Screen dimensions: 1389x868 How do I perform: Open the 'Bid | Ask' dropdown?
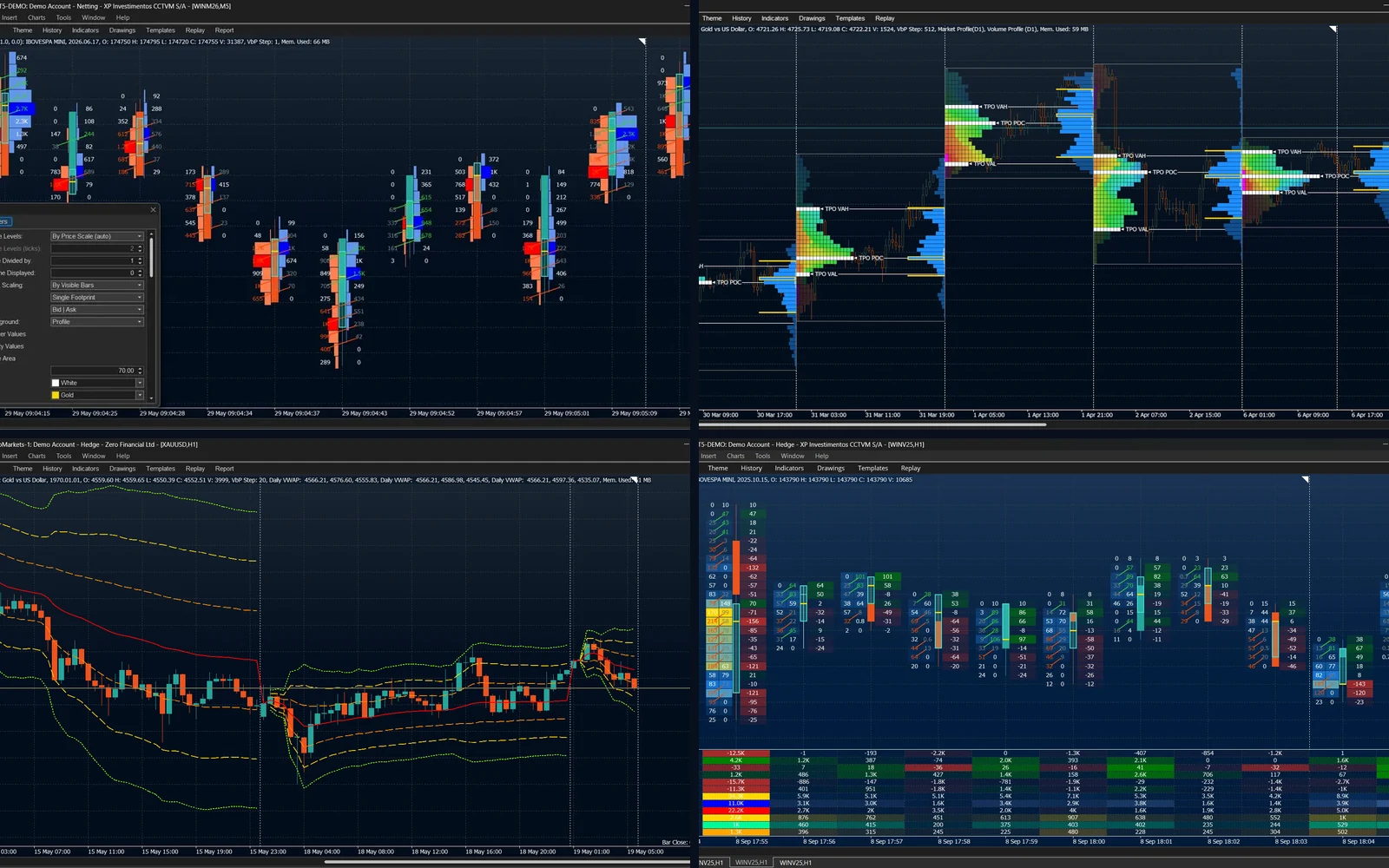coord(96,309)
